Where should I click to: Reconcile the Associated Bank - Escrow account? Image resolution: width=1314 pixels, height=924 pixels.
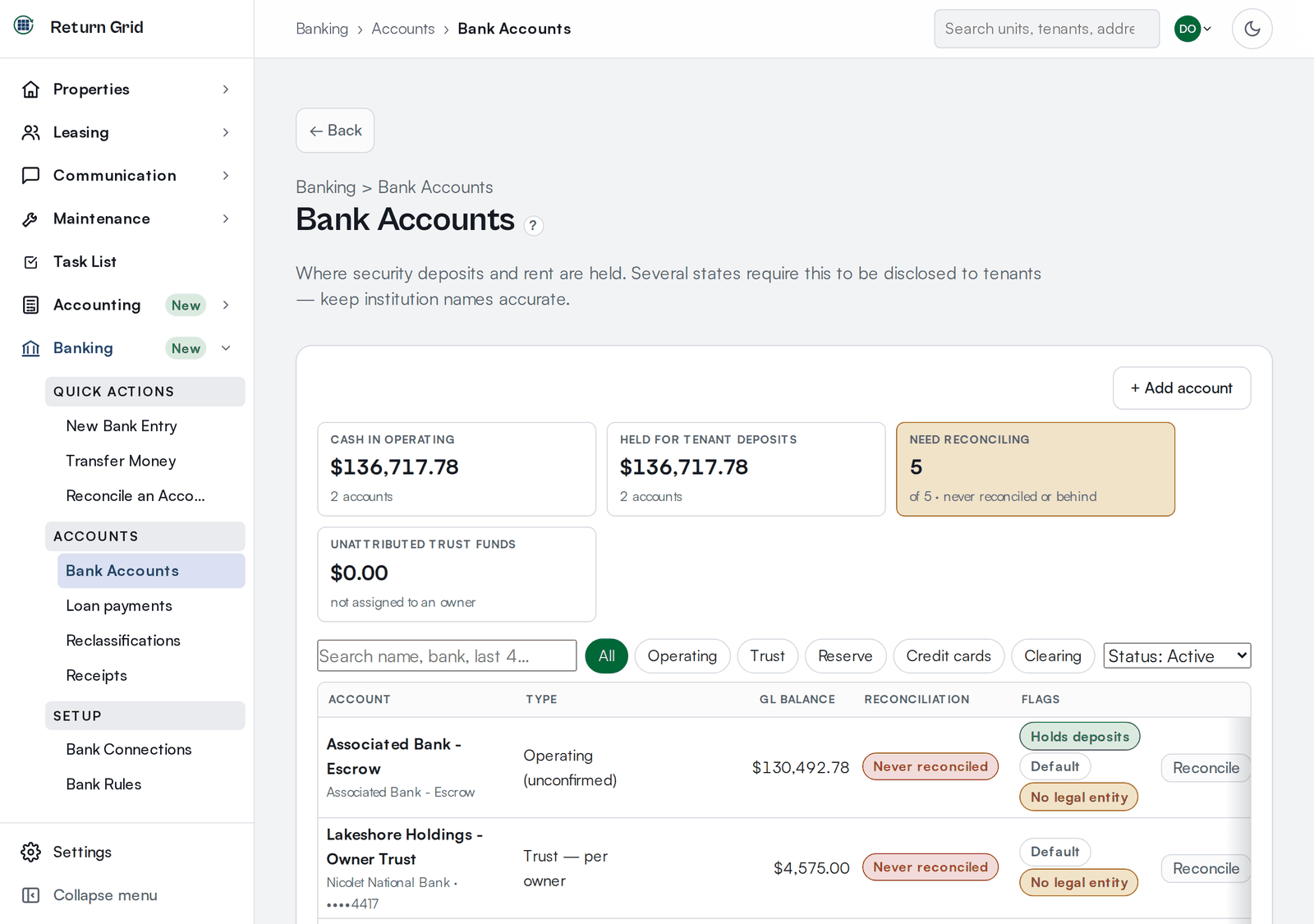tap(1206, 768)
